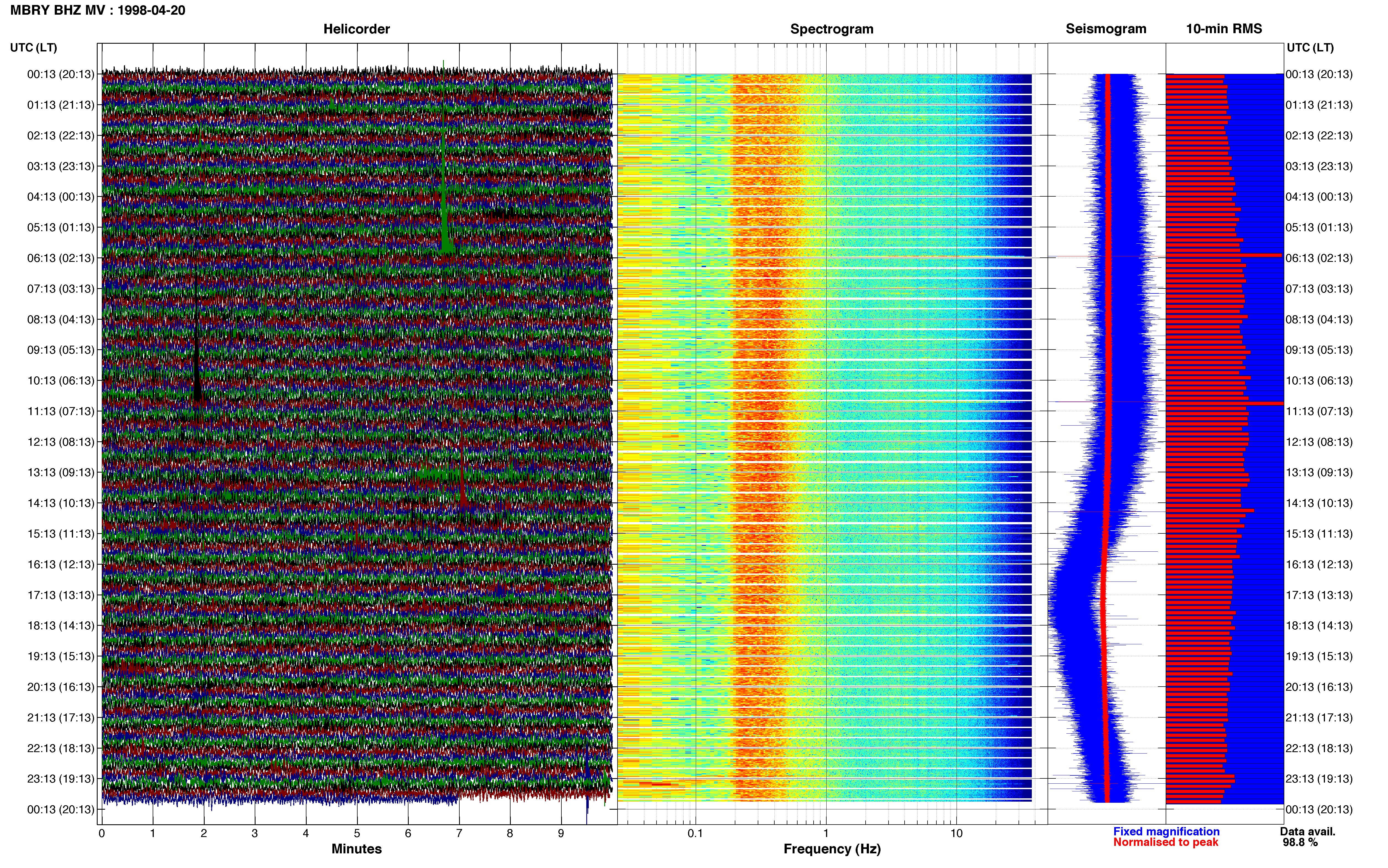The height and width of the screenshot is (868, 1388).
Task: Click the 1 tick on the Minutes axis
Action: (x=153, y=833)
